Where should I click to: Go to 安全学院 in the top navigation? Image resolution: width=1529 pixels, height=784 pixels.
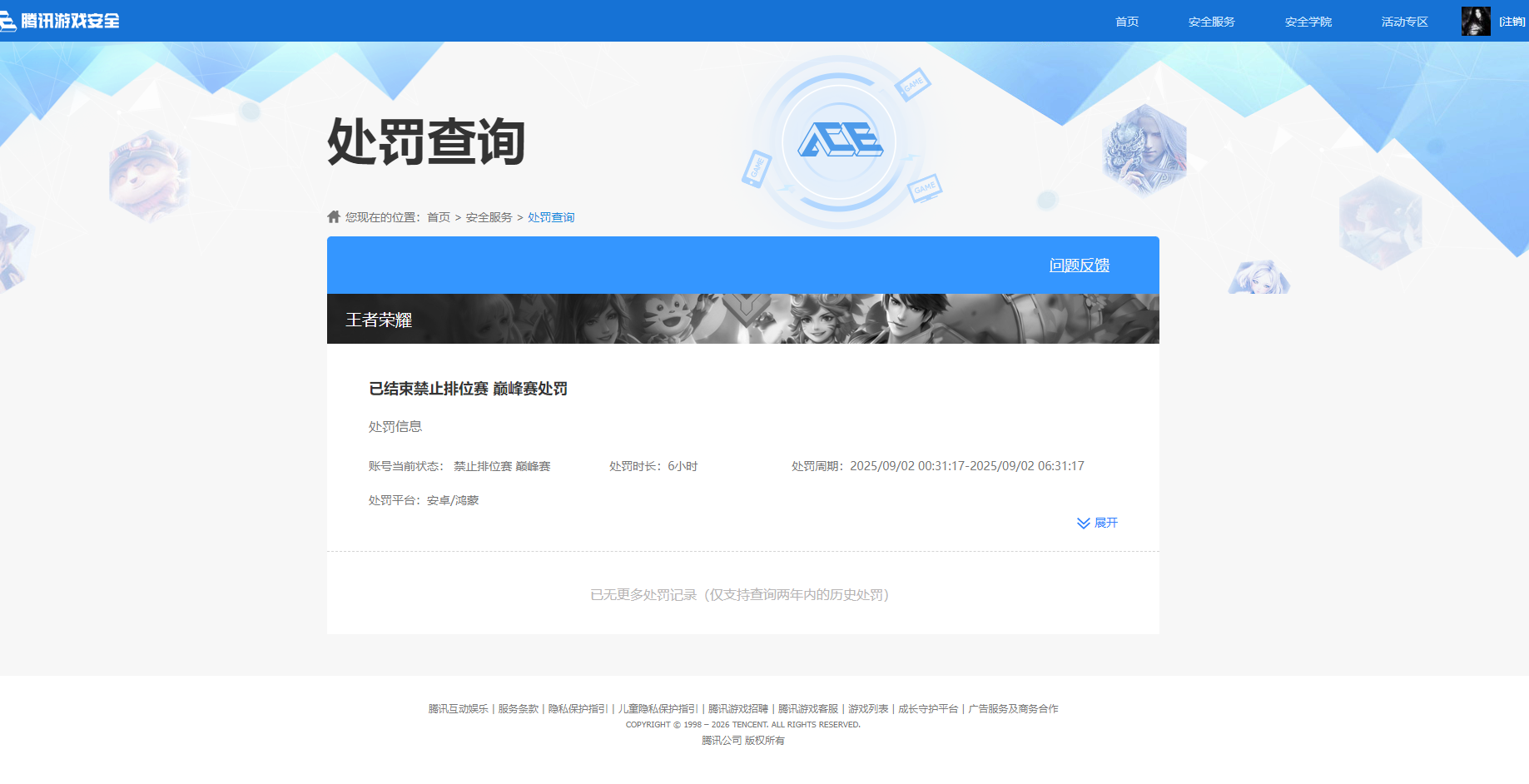click(1308, 22)
